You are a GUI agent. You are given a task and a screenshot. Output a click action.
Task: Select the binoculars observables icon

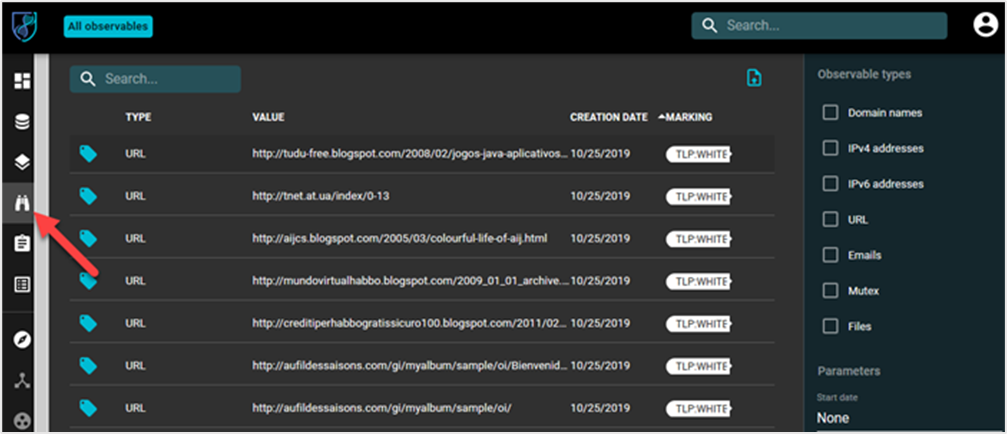(21, 203)
